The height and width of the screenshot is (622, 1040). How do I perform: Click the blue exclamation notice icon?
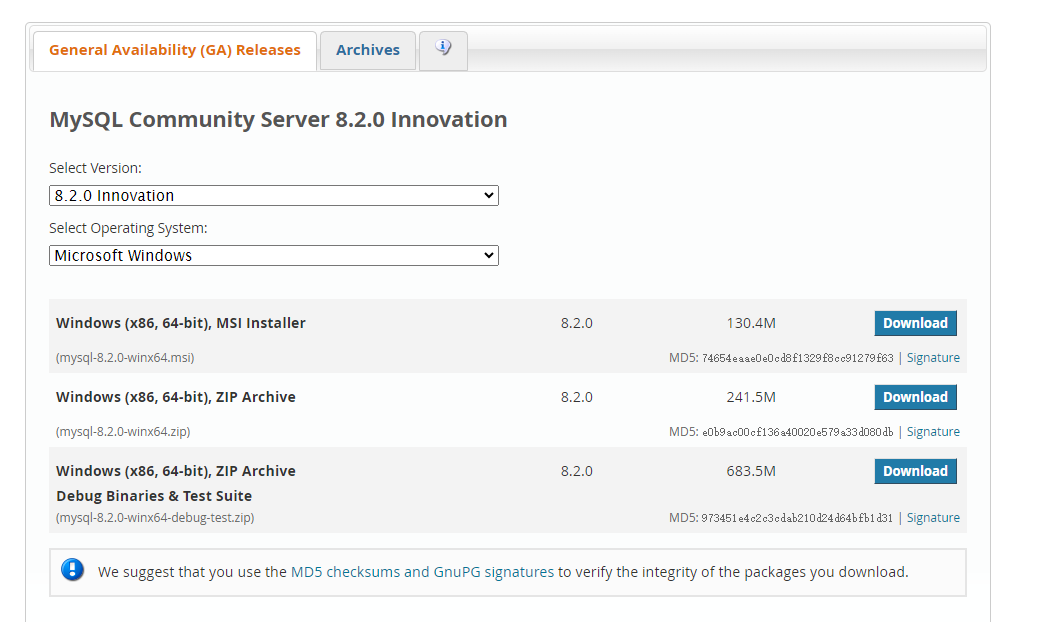(x=73, y=570)
